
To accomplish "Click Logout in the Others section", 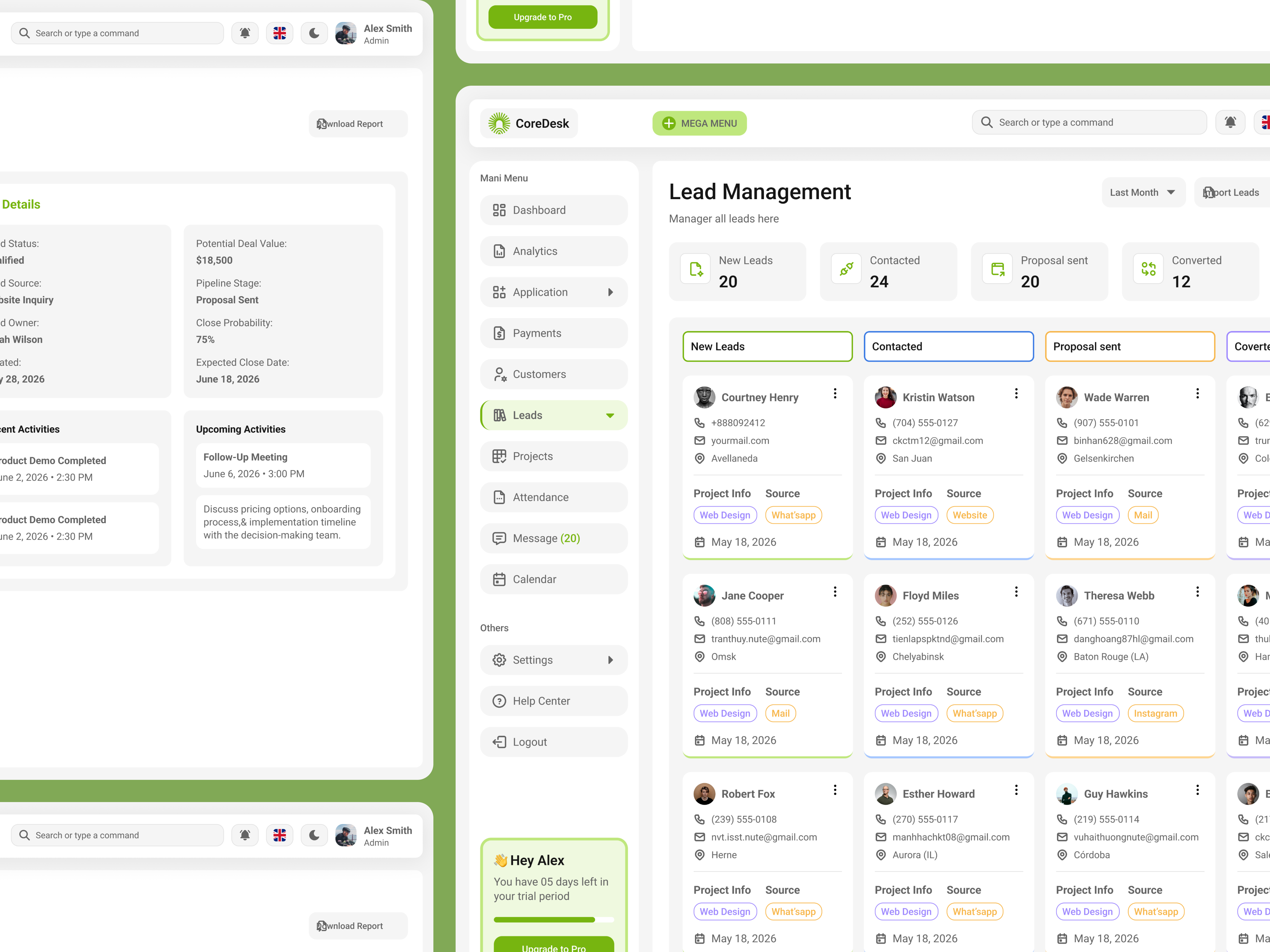I will coord(554,742).
